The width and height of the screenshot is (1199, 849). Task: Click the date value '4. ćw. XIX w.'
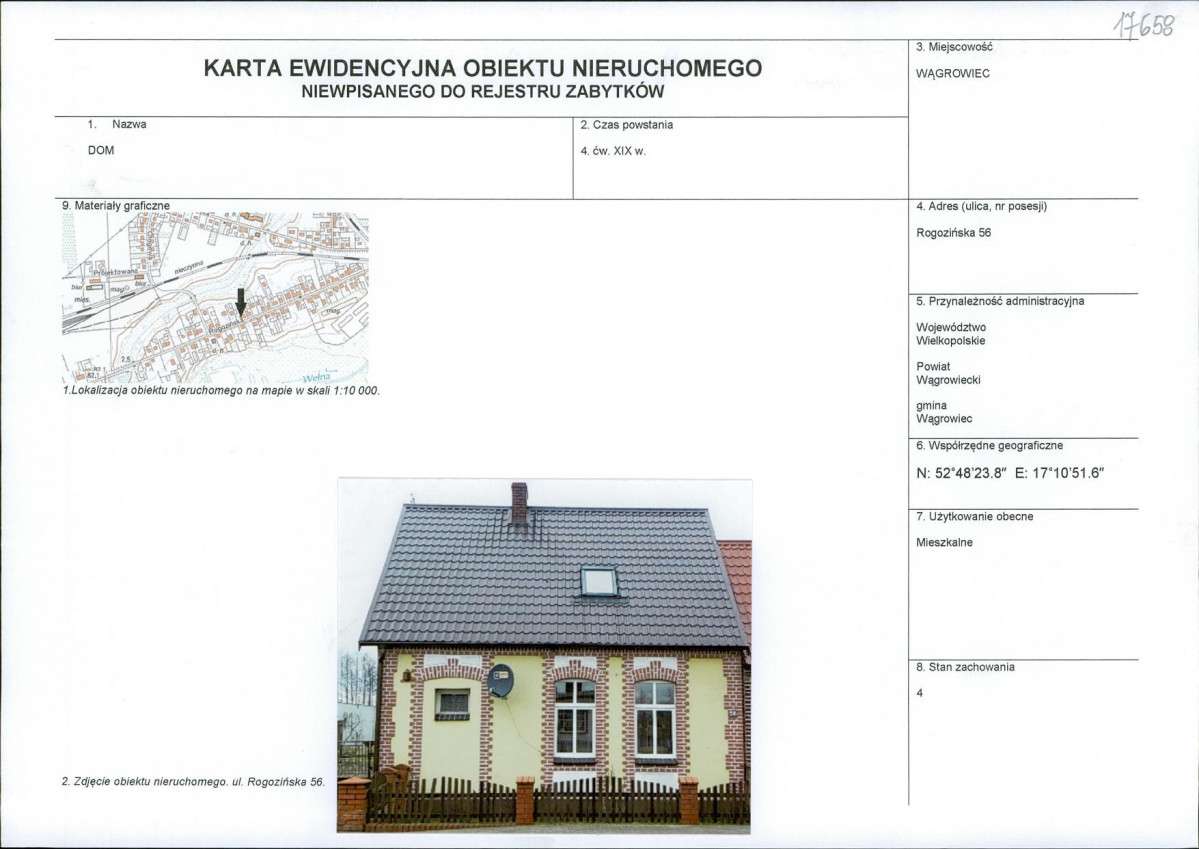coord(612,151)
